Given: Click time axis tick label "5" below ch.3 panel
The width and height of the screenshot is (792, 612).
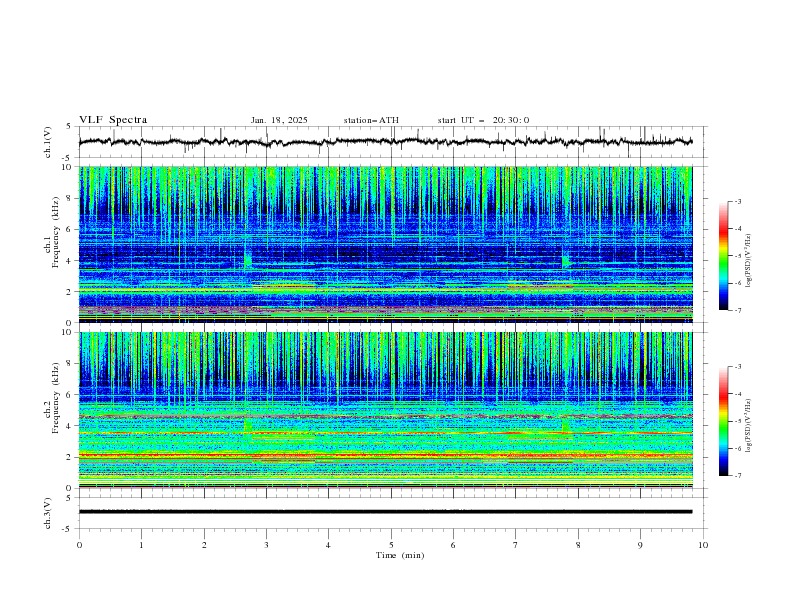Looking at the screenshot, I should pyautogui.click(x=391, y=545).
